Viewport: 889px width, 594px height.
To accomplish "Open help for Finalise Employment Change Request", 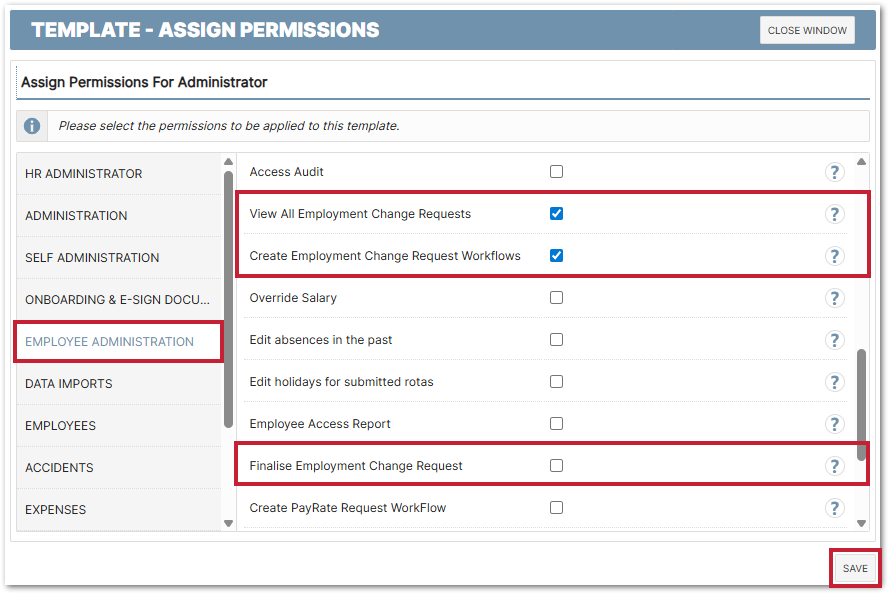I will (x=834, y=466).
